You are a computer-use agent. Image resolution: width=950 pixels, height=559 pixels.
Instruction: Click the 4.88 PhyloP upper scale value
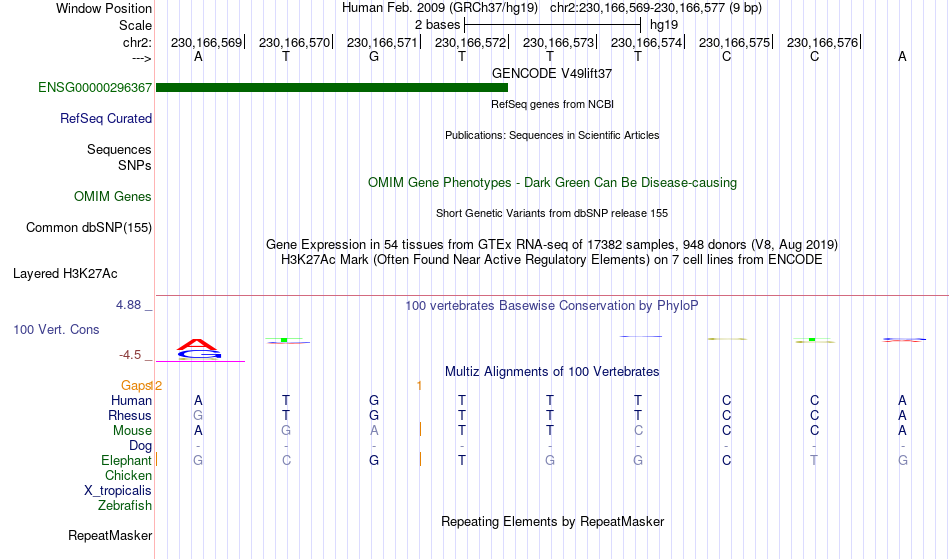[128, 305]
